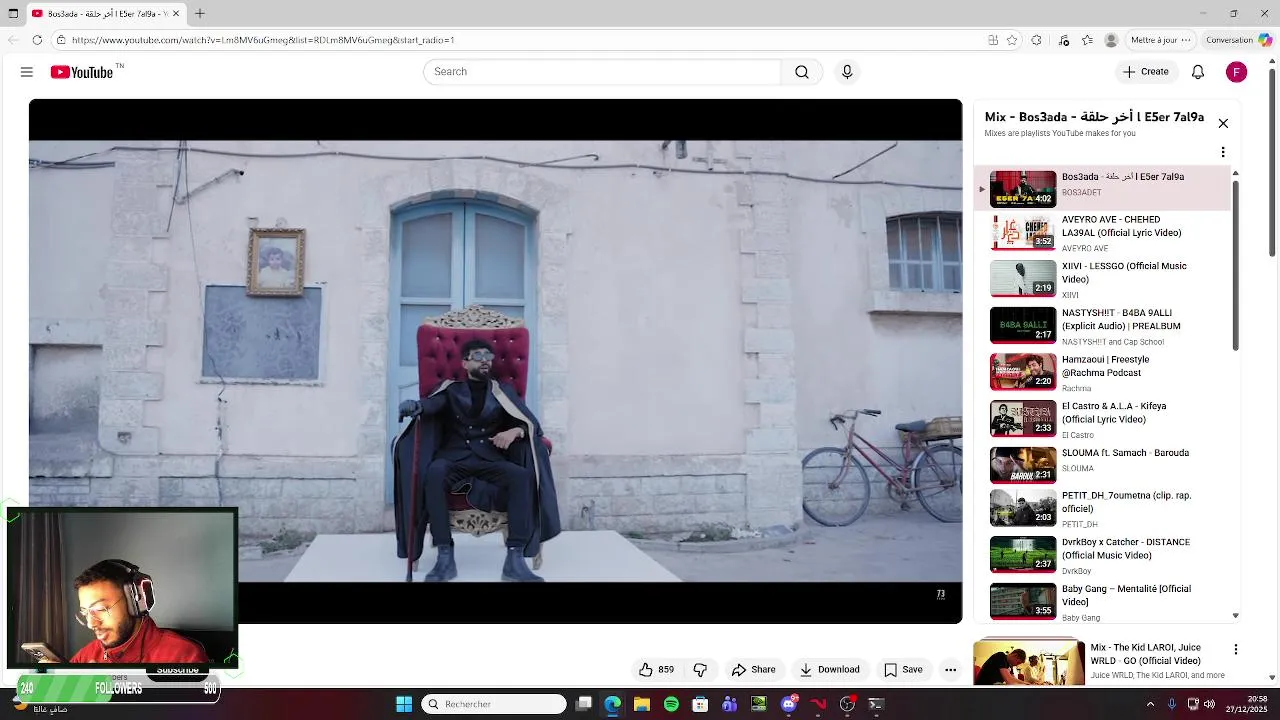Close the Mix playlist panel
Viewport: 1280px width, 720px height.
click(1223, 123)
